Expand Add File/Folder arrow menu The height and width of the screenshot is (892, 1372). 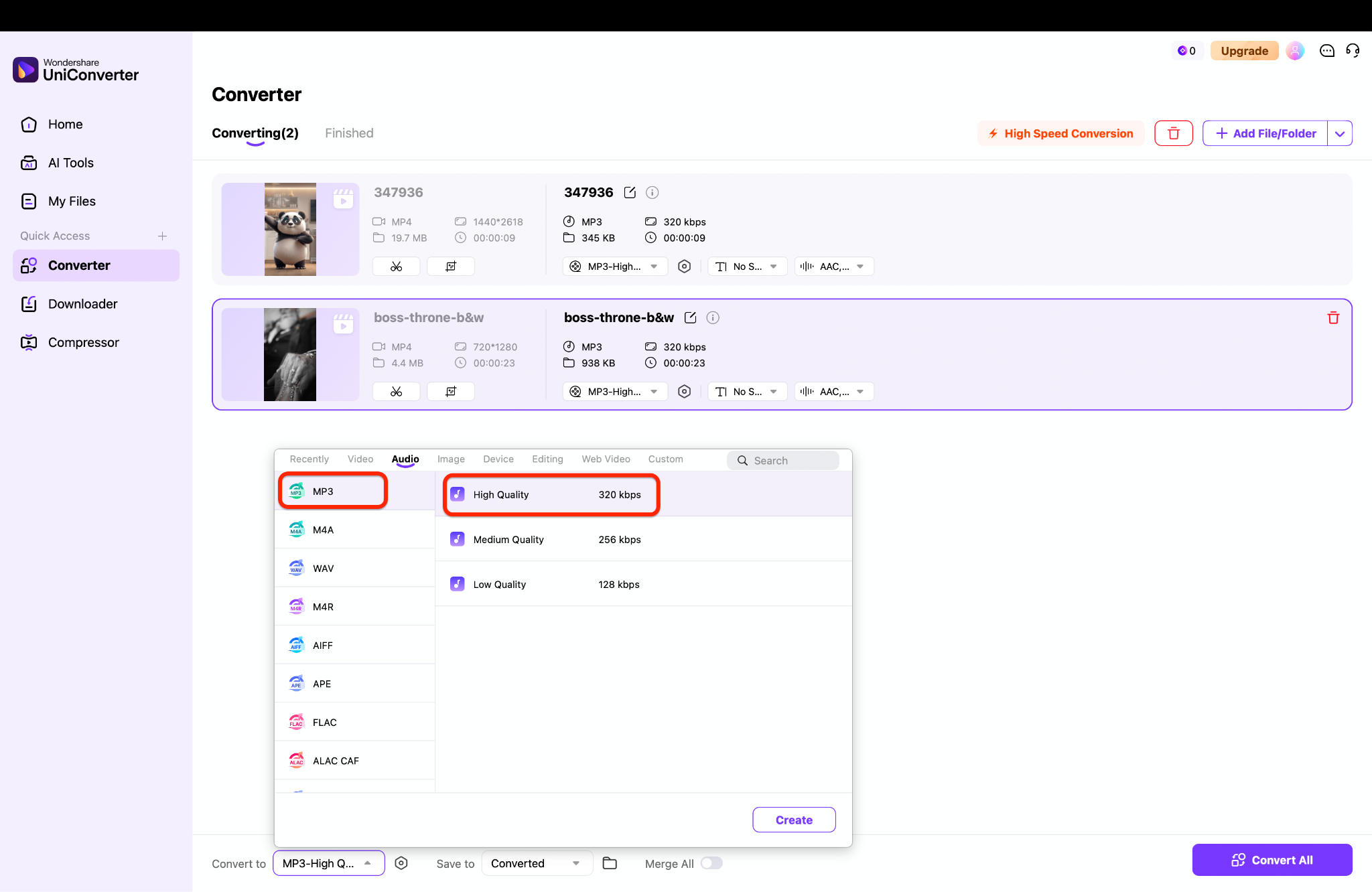pos(1340,133)
